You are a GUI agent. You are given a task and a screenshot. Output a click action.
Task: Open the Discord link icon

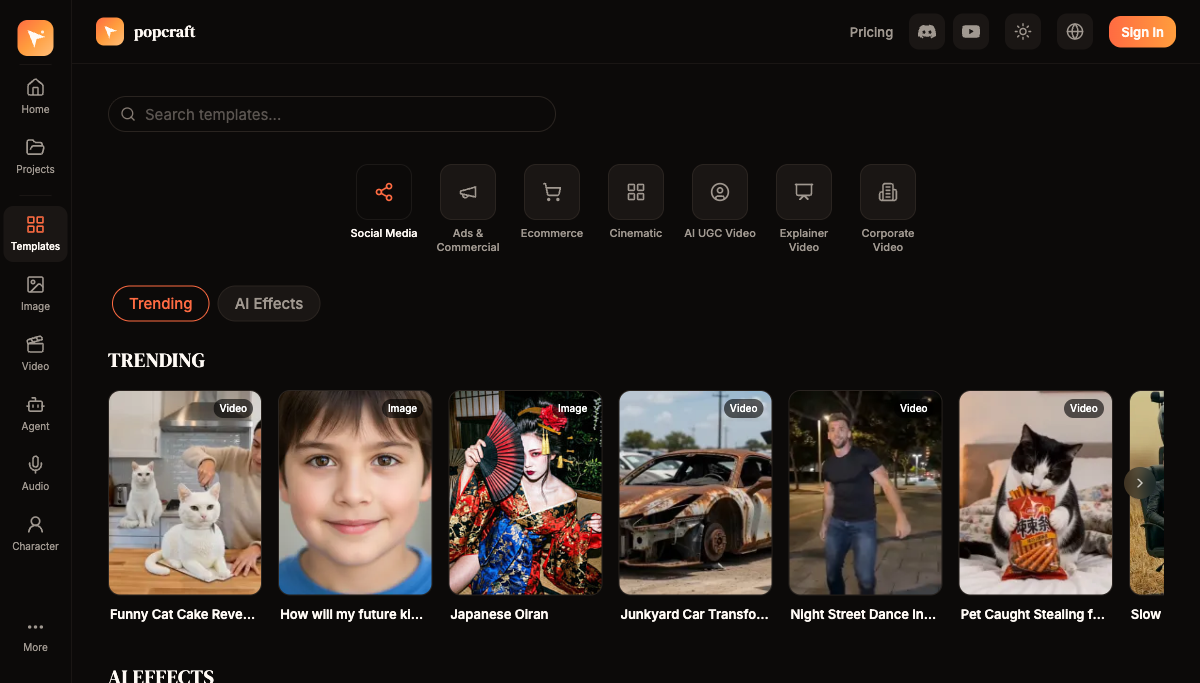(x=926, y=32)
